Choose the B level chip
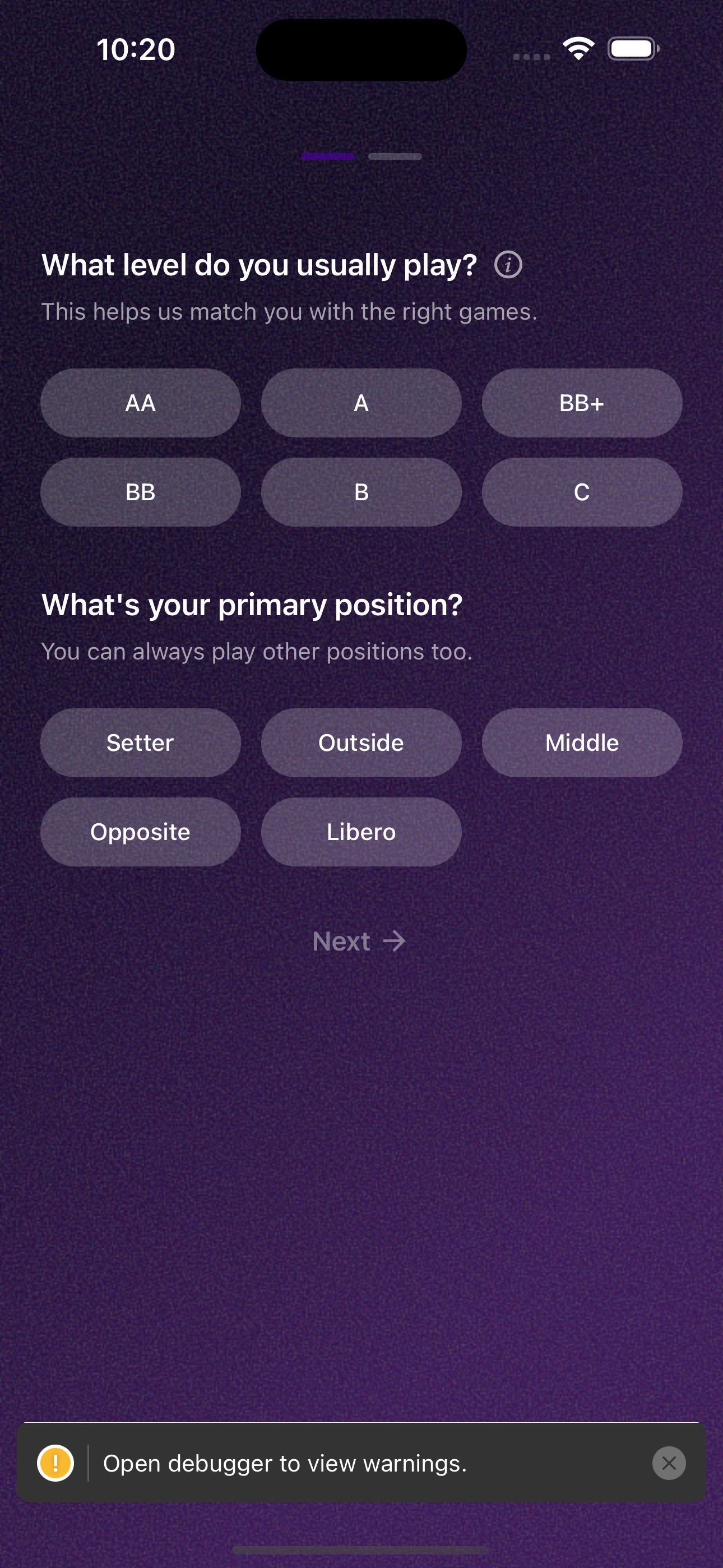The width and height of the screenshot is (723, 1568). [361, 492]
